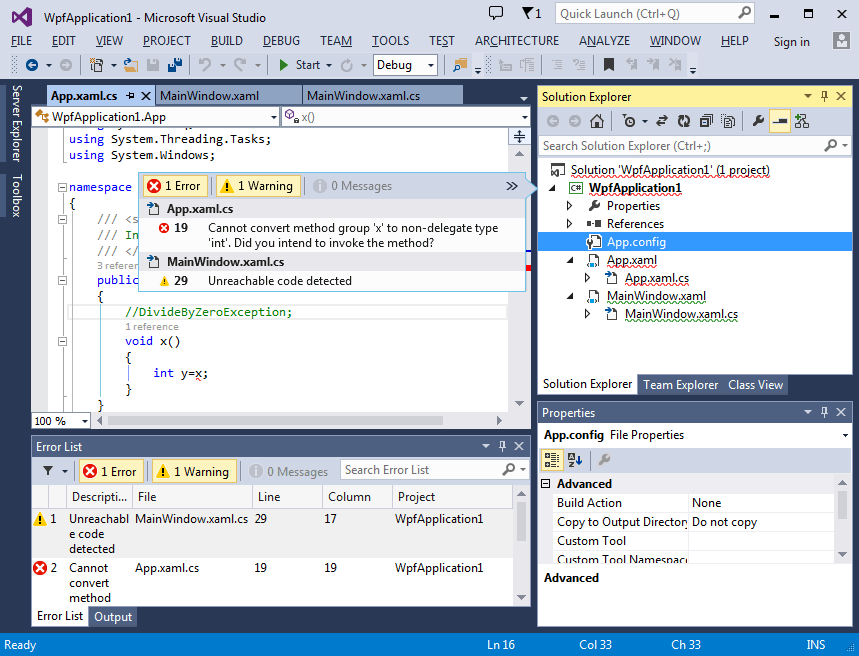859x656 pixels.
Task: Open Properties via the wrench icon
Action: pos(760,120)
